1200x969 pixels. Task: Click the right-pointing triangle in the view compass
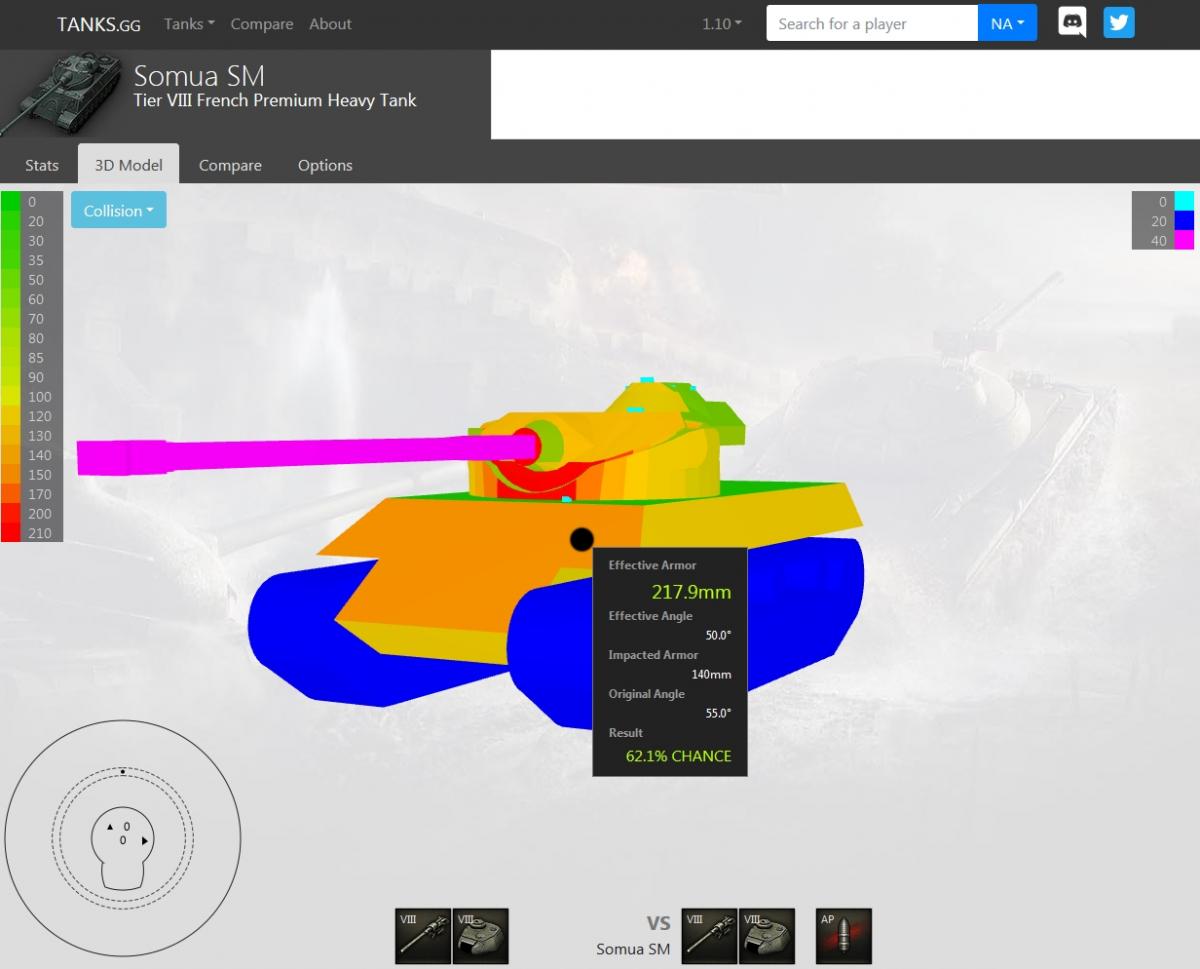click(x=145, y=841)
